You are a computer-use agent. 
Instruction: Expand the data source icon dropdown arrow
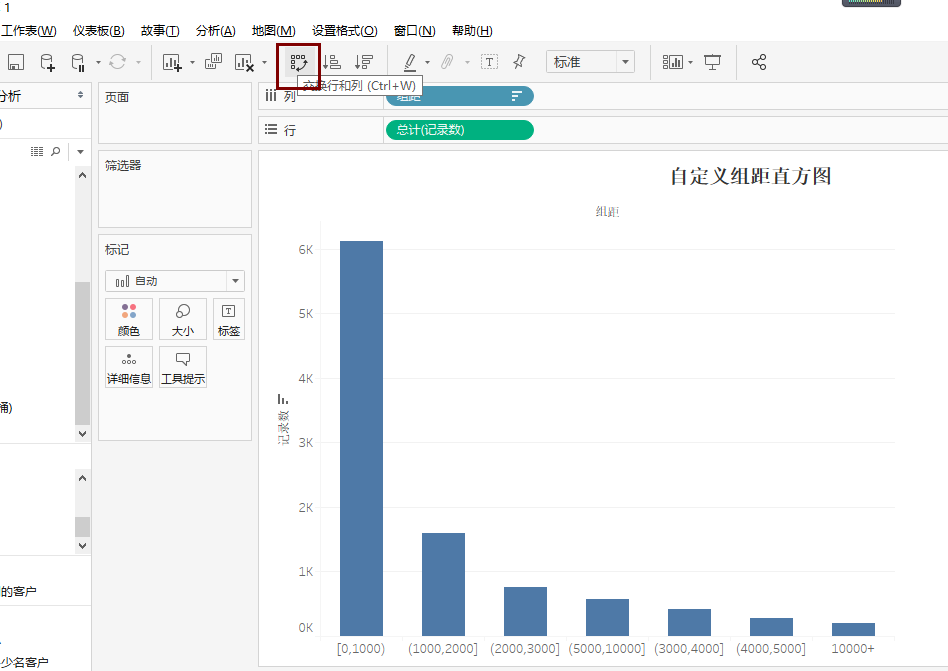pyautogui.click(x=98, y=62)
